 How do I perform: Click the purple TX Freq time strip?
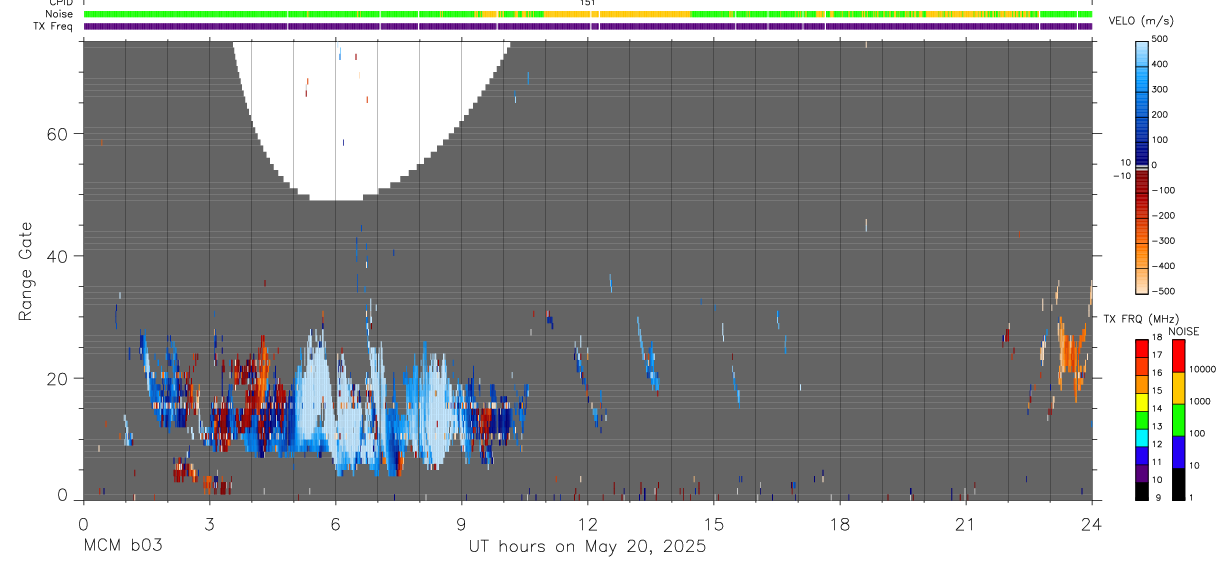coord(588,26)
